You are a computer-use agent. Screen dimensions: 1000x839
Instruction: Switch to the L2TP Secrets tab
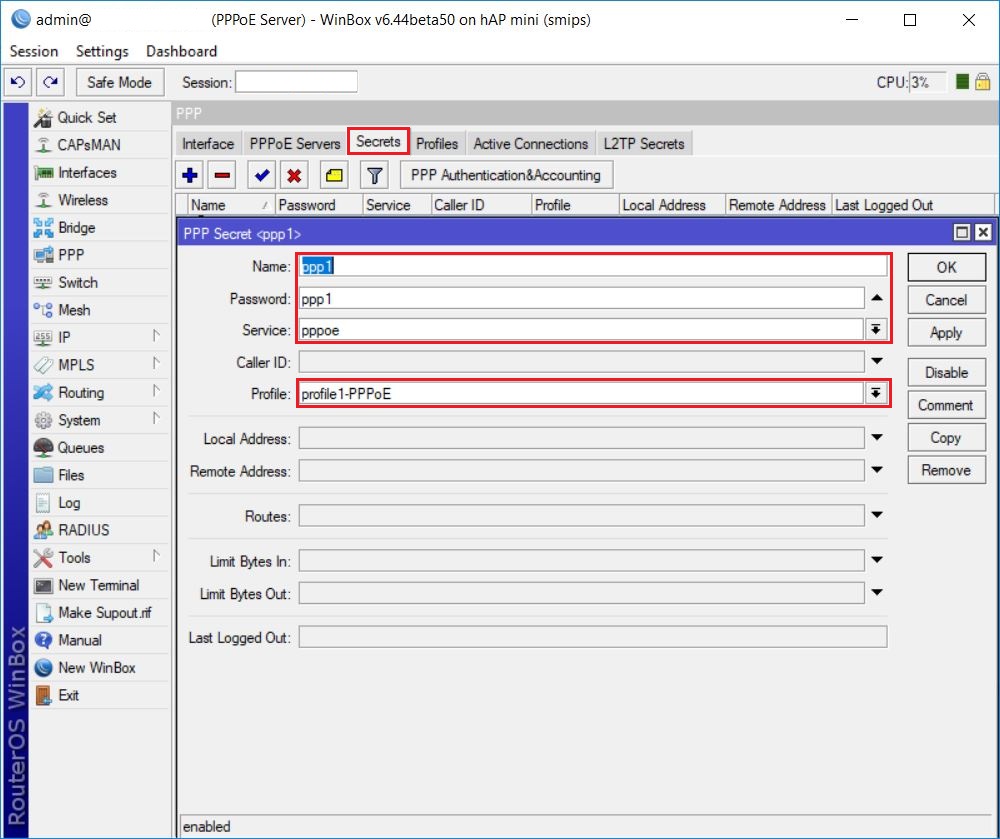[x=644, y=144]
